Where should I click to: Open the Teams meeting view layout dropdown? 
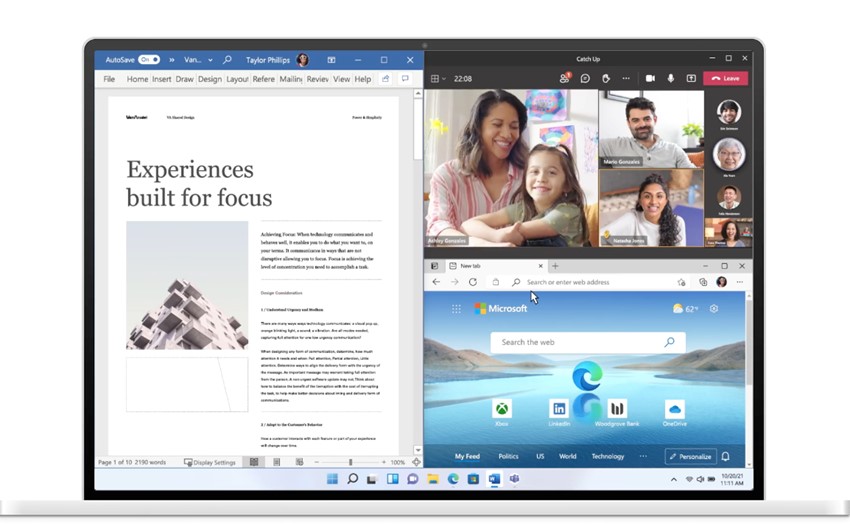tap(438, 79)
